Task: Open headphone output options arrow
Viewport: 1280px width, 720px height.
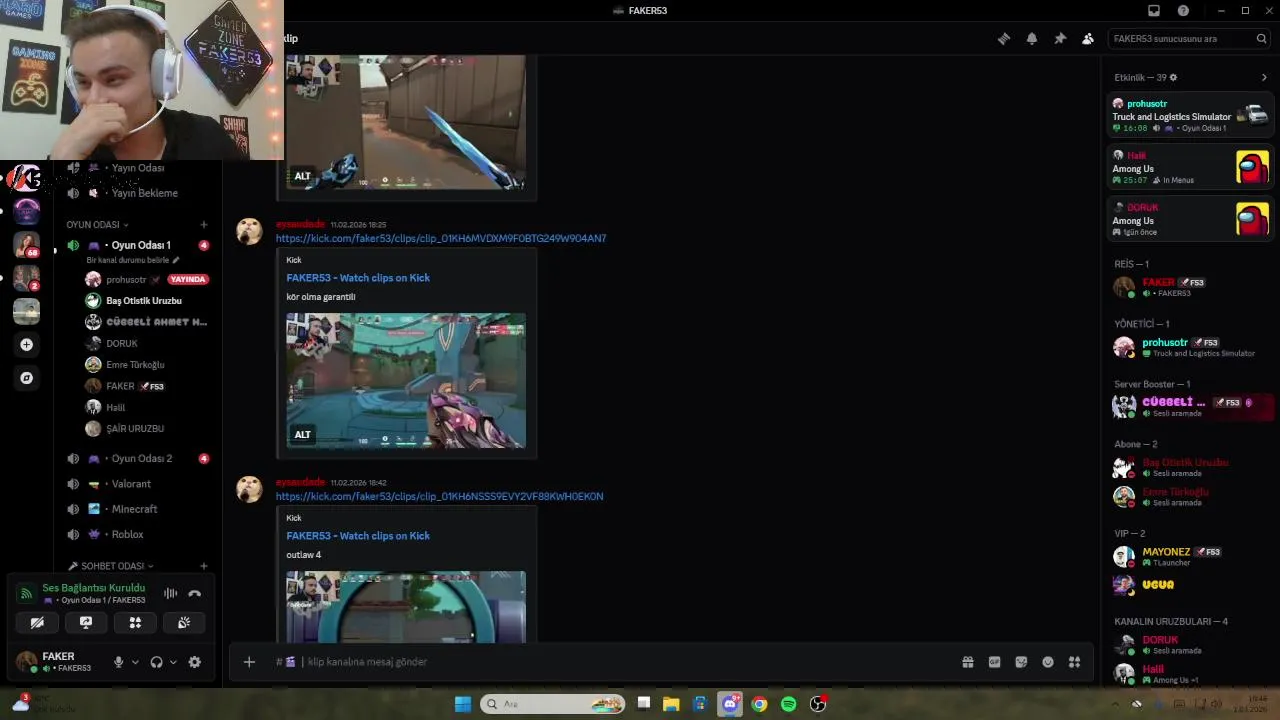Action: pos(173,662)
